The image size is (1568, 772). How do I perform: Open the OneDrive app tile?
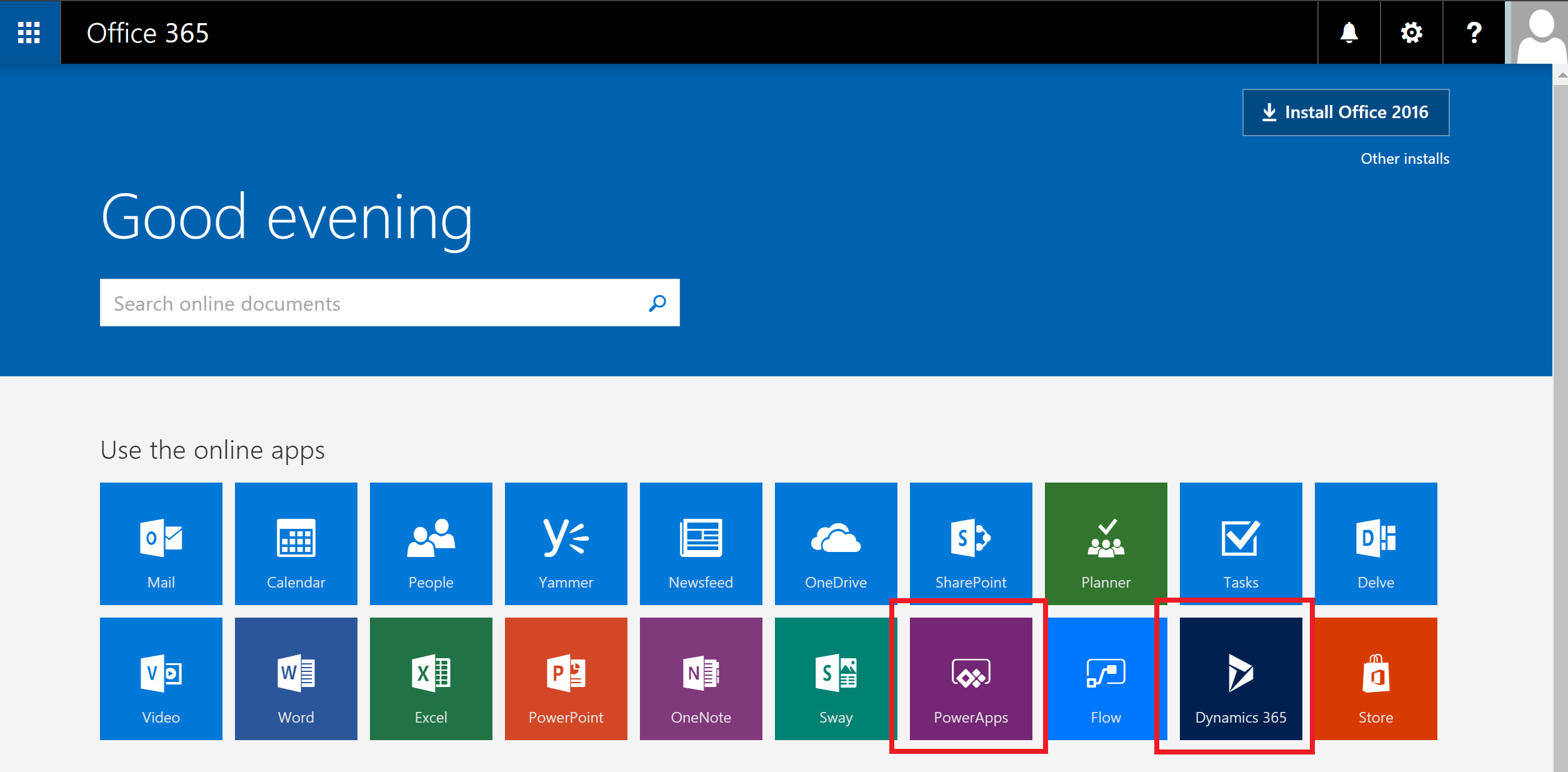coord(836,543)
